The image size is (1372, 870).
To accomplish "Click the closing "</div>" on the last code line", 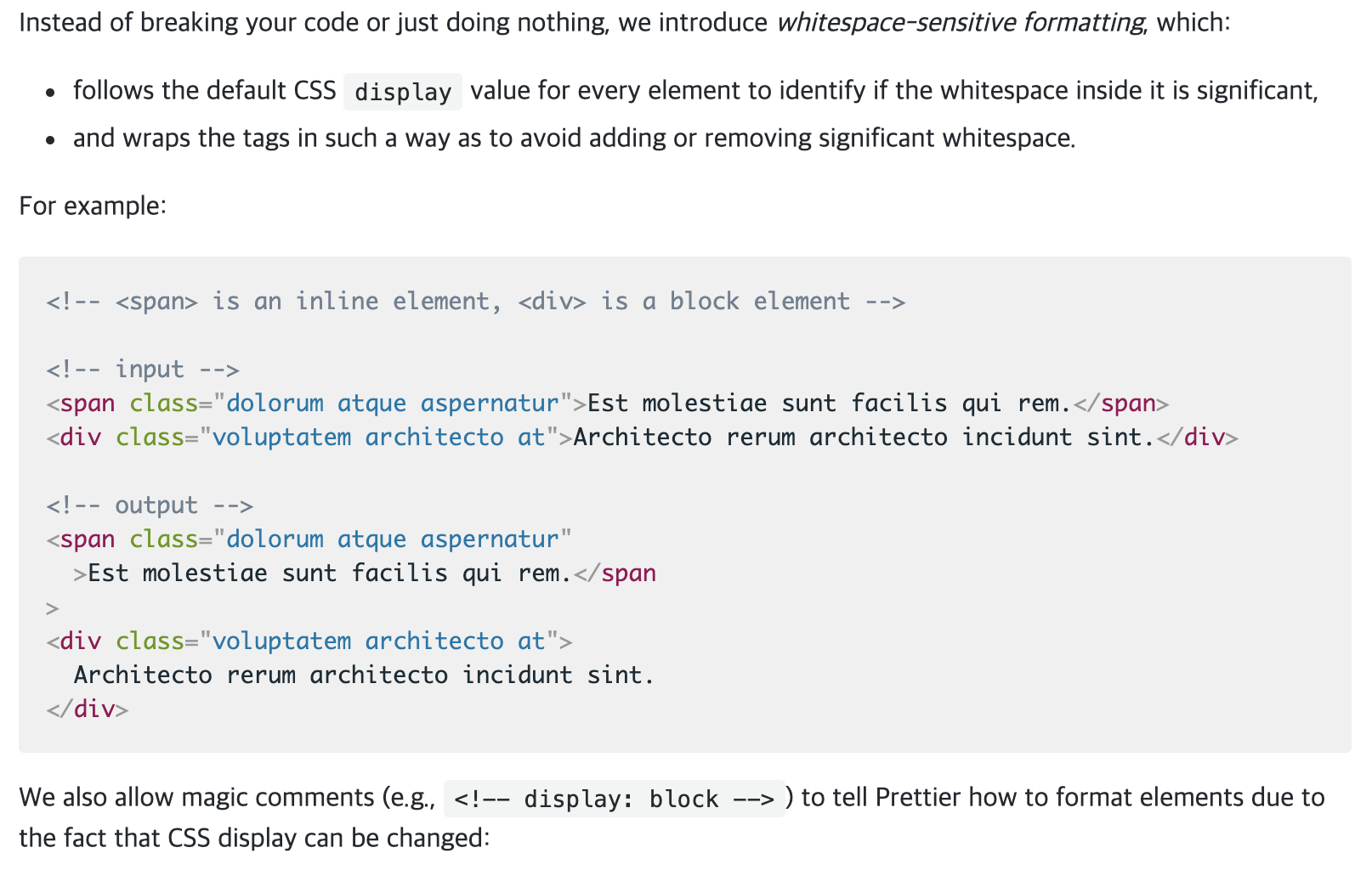I will click(88, 709).
